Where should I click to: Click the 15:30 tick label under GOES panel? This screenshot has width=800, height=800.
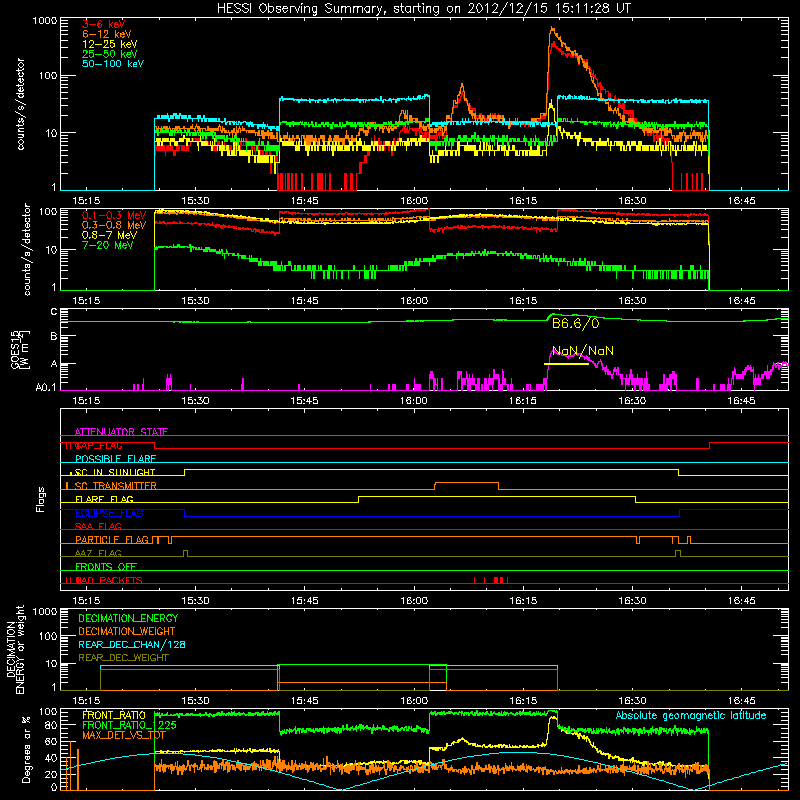pos(195,401)
